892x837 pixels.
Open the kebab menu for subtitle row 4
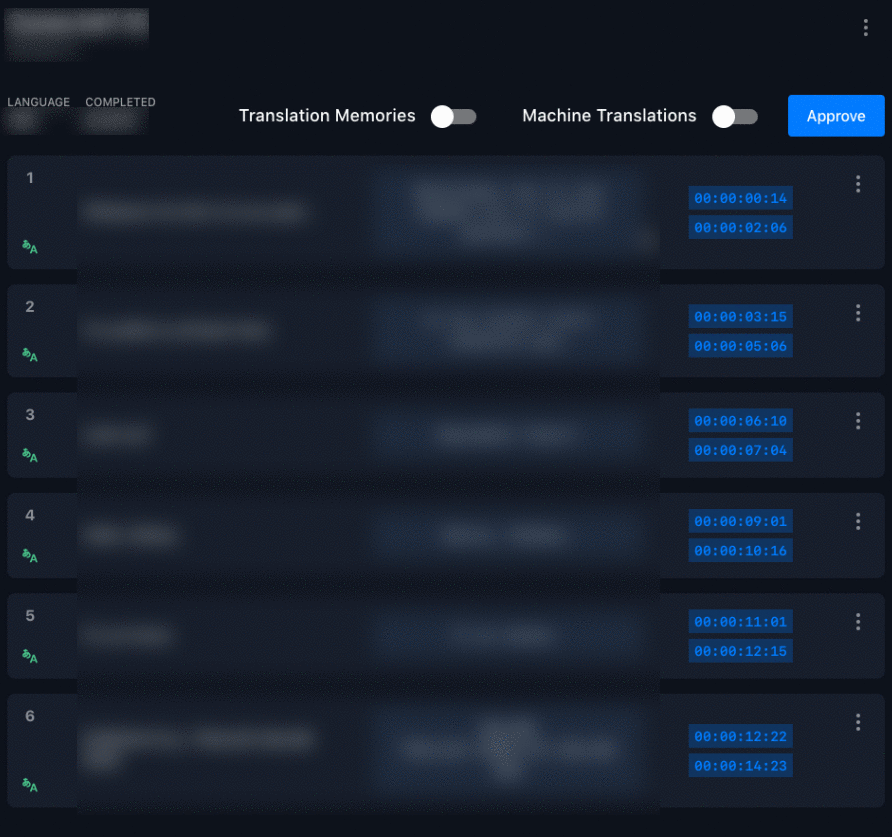[x=858, y=521]
